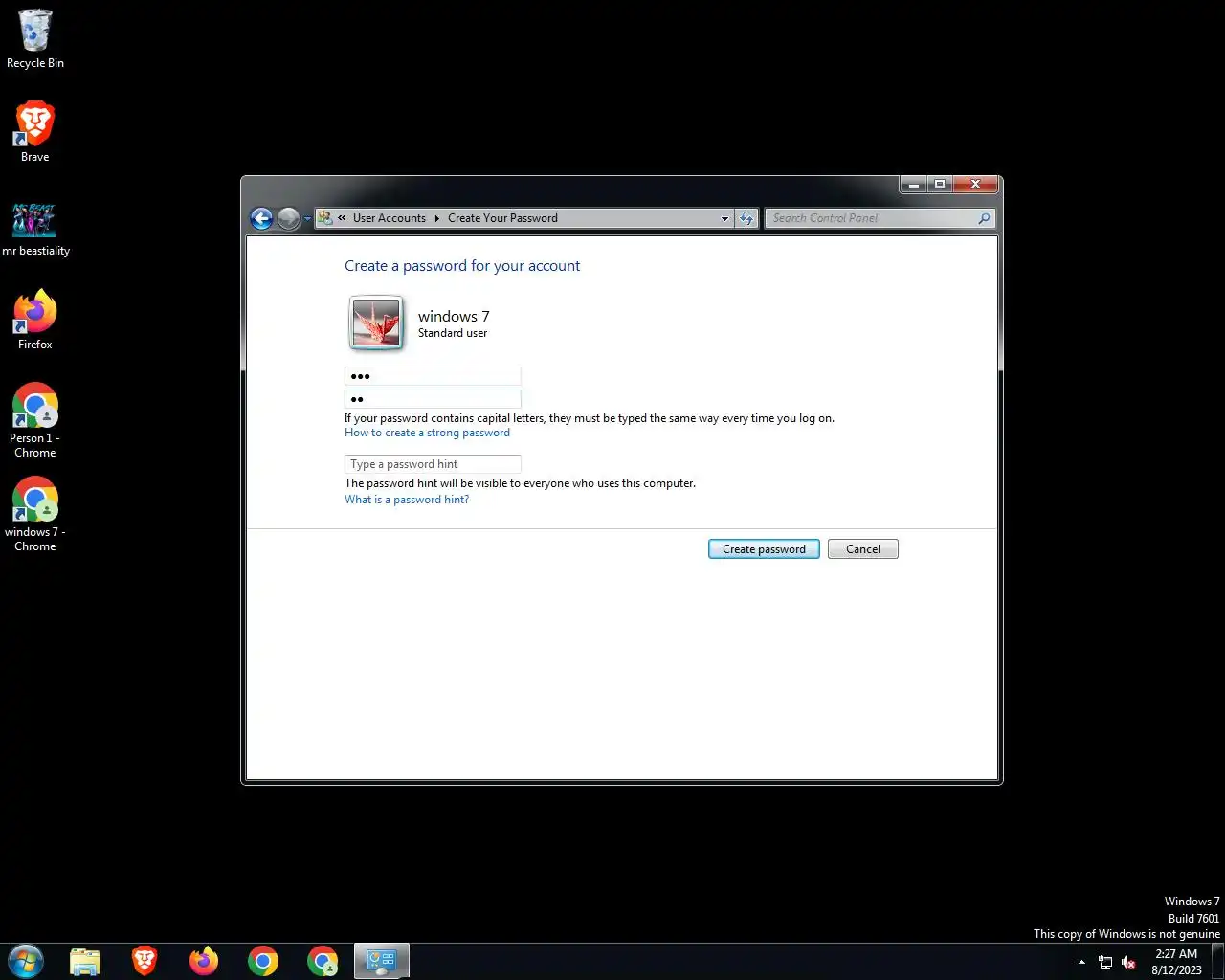Viewport: 1225px width, 980px height.
Task: Open the muted volume icon in the tray
Action: pos(1128,962)
